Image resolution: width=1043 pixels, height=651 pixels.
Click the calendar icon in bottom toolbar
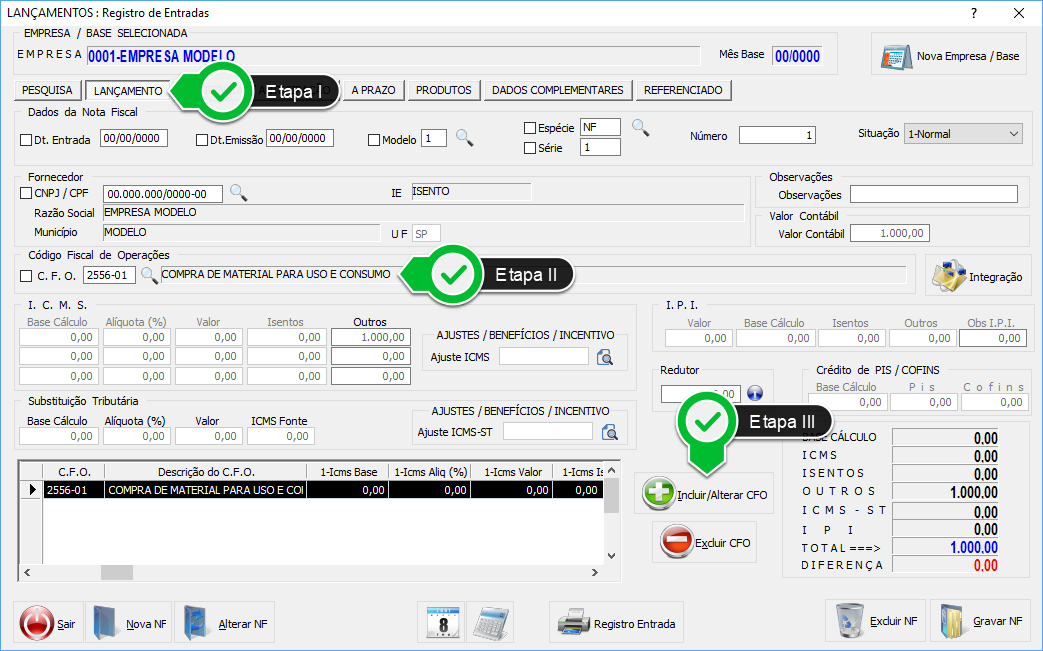click(x=440, y=622)
